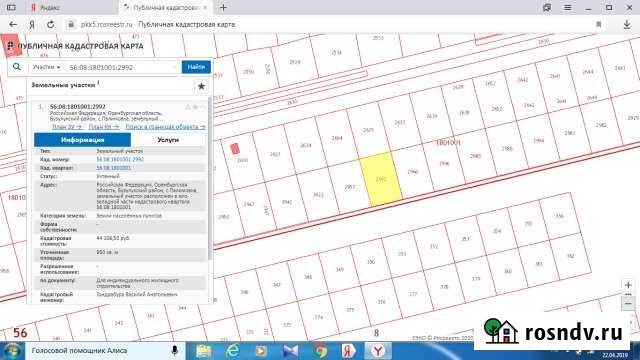Bookmark this page in address bar

599,24
